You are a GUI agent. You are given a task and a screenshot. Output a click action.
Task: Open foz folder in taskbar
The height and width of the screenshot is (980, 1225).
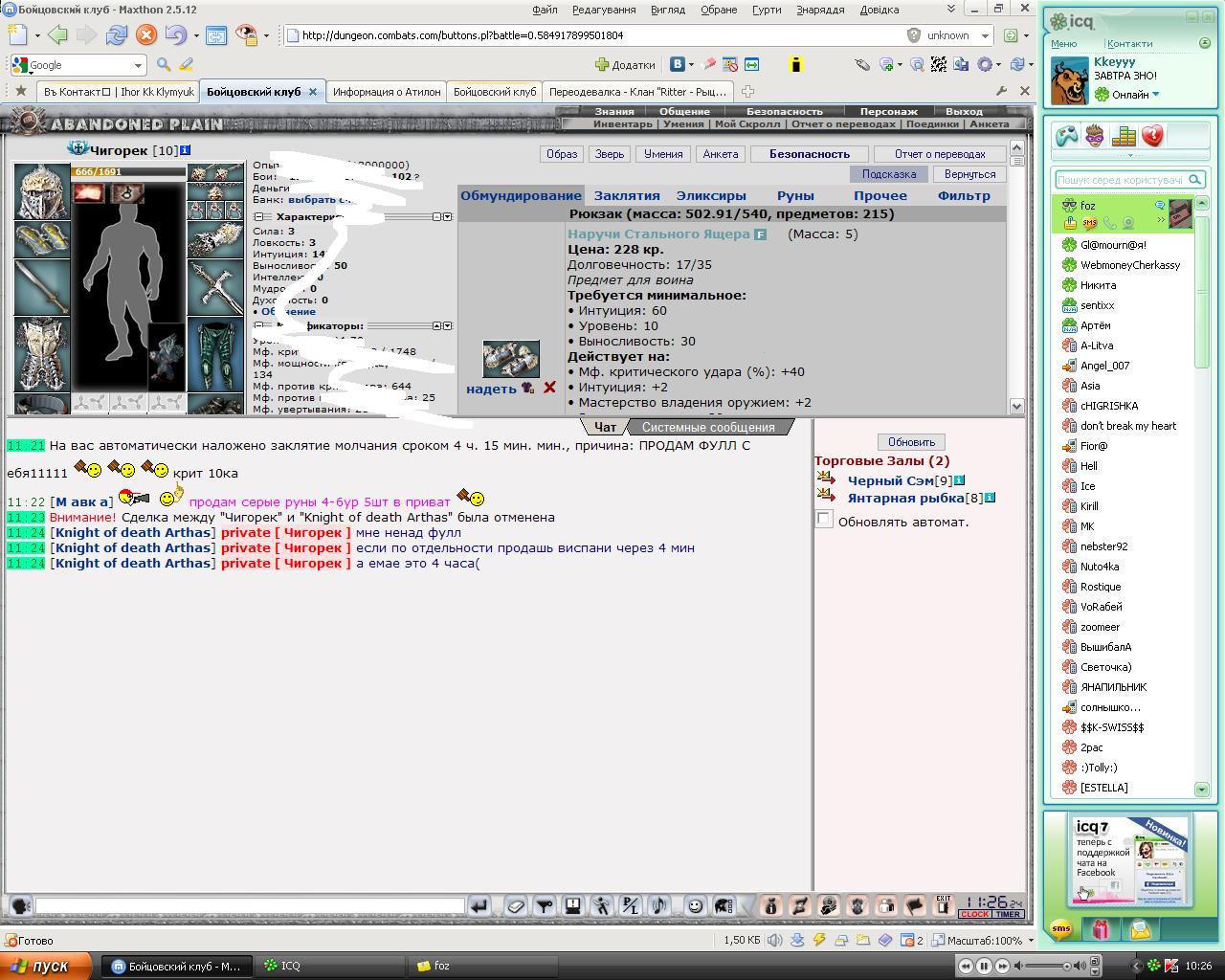coord(481,966)
